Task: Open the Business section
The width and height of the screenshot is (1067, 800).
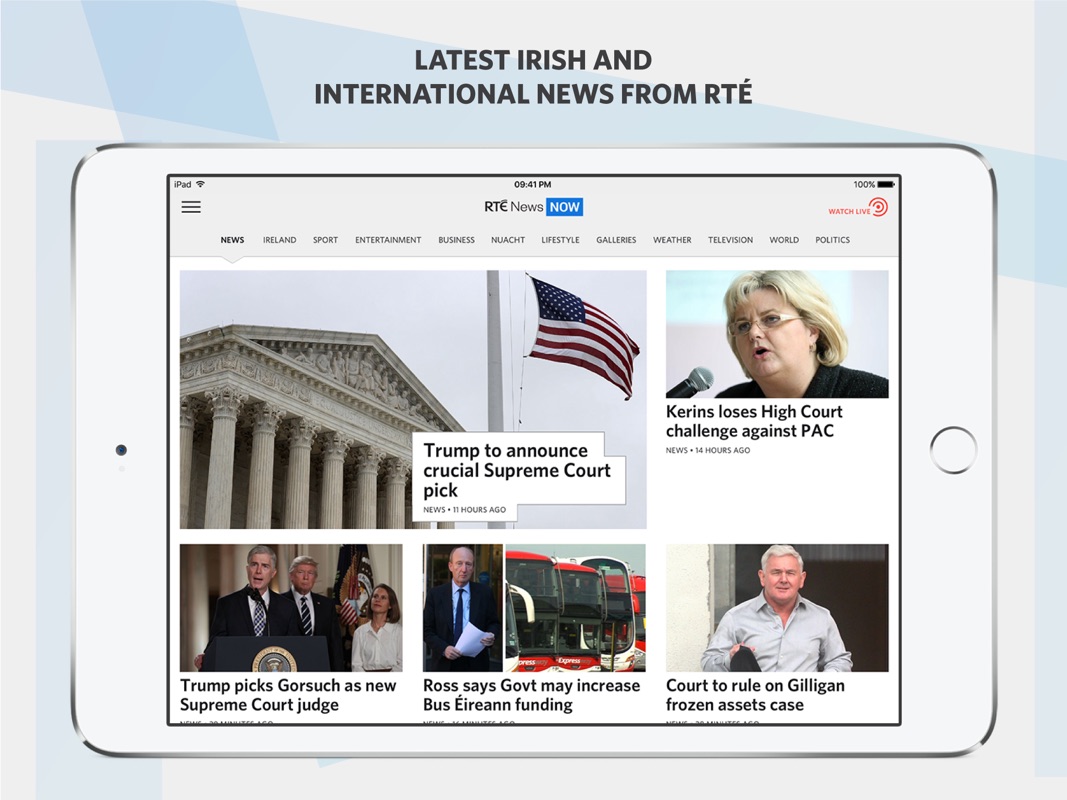Action: (457, 240)
